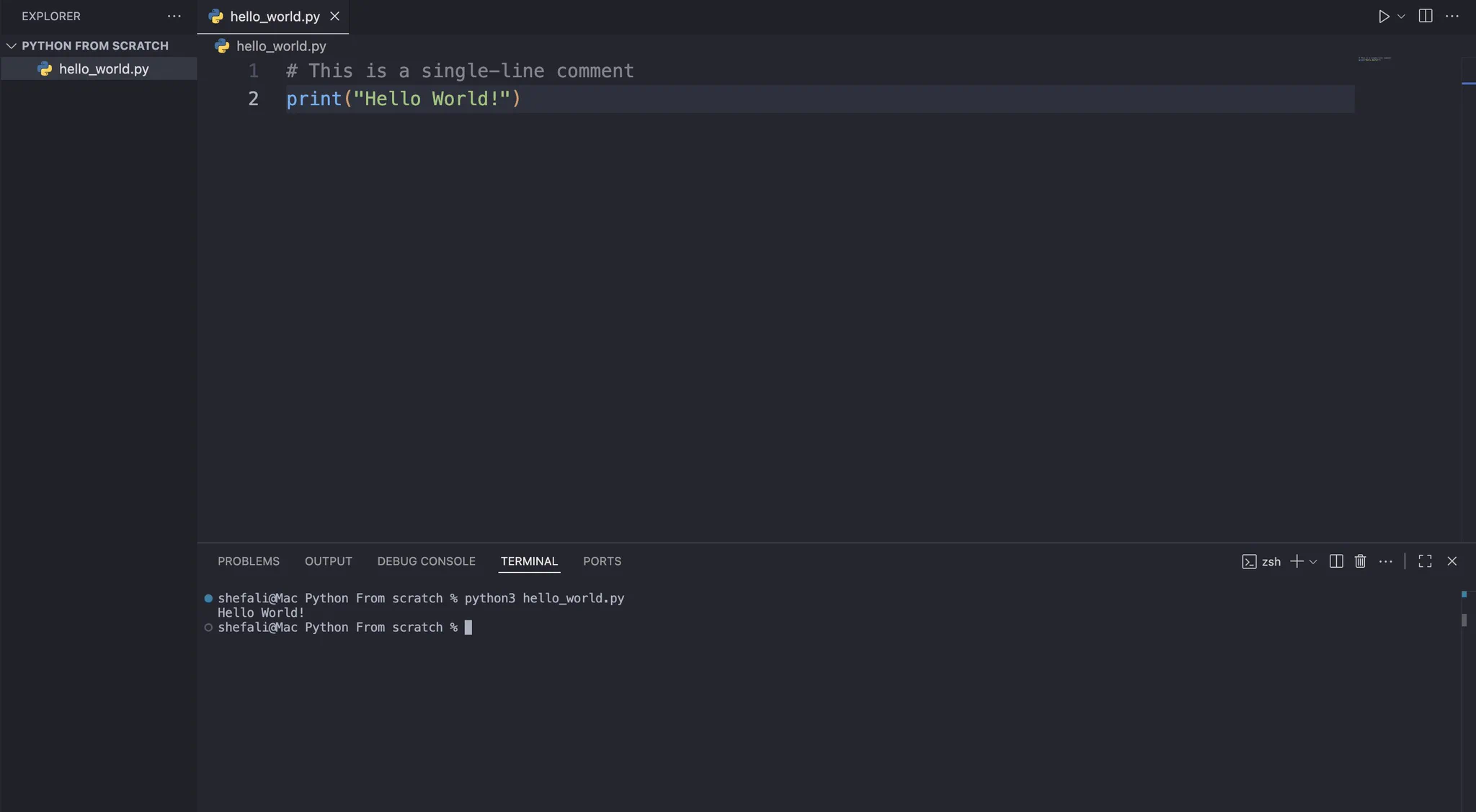Click the 'python3 hello_world.py' terminal command
Viewport: 1476px width, 812px height.
click(544, 598)
